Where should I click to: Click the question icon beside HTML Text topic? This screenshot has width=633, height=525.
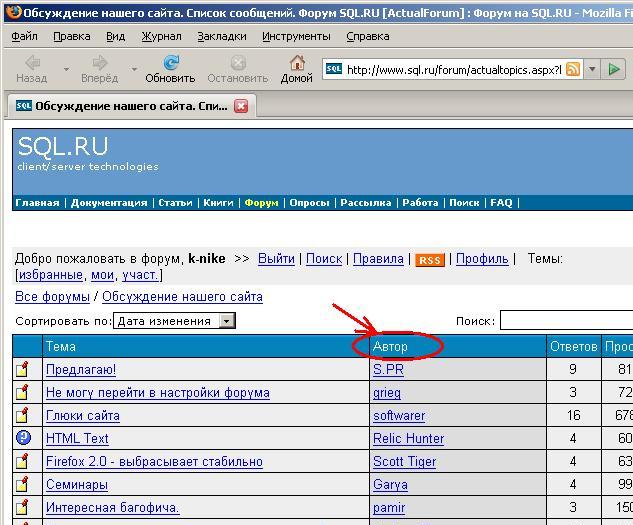pyautogui.click(x=24, y=438)
